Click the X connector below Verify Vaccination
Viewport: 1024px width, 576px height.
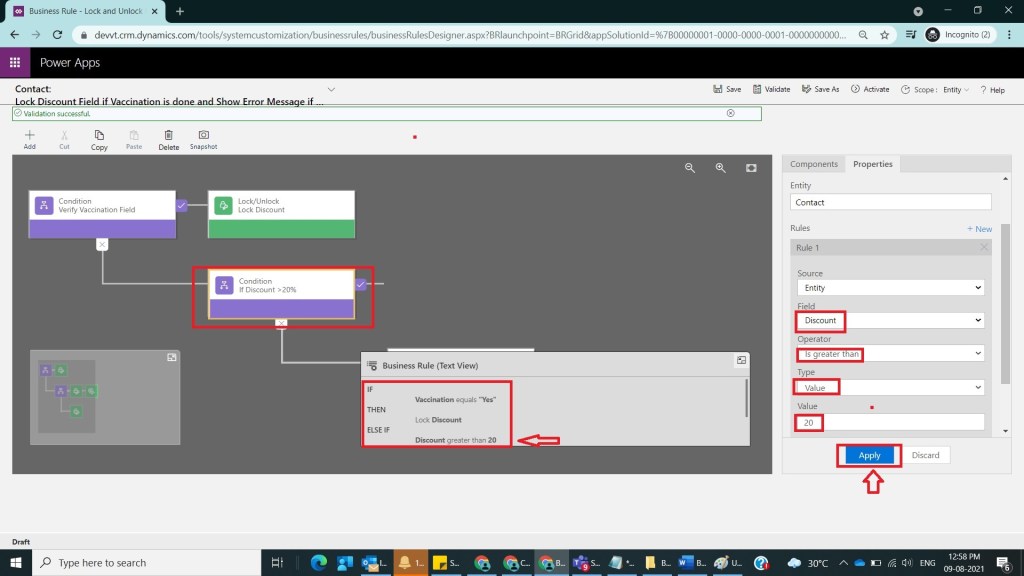pos(102,244)
